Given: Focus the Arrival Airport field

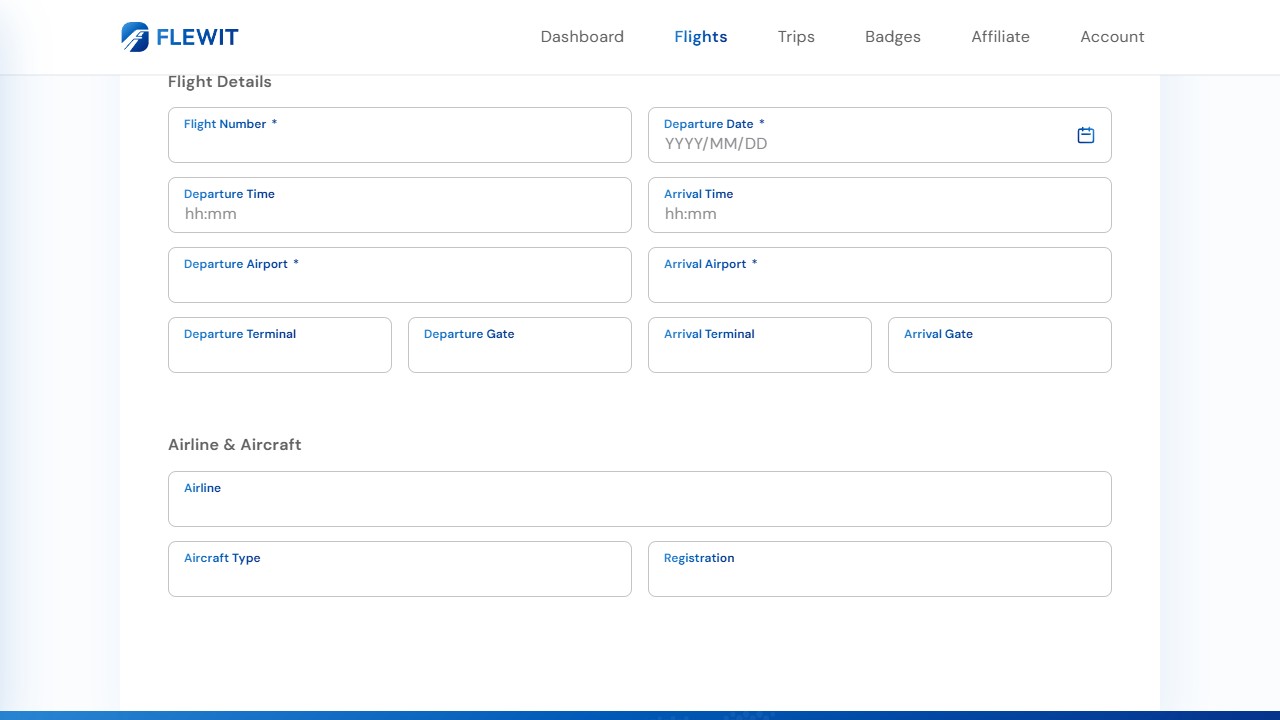Looking at the screenshot, I should point(880,275).
